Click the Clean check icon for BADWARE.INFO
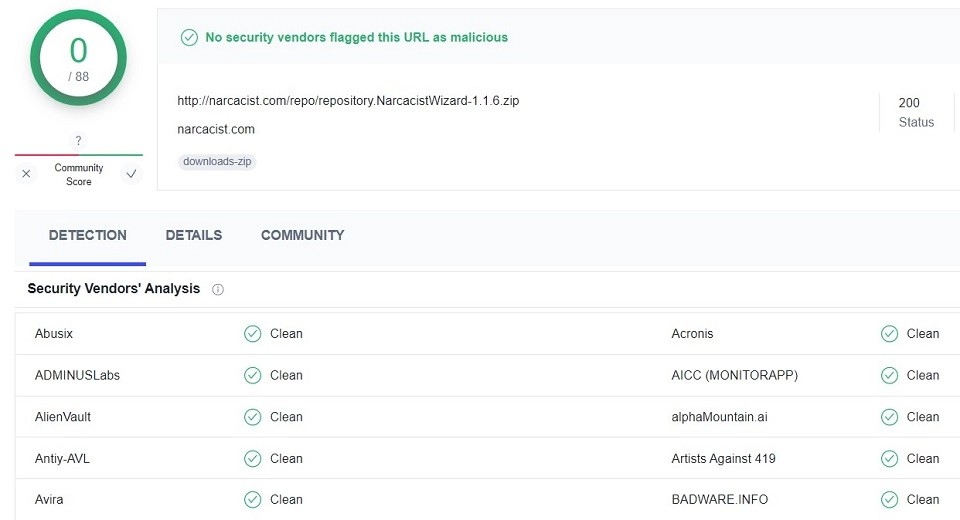 click(x=889, y=500)
